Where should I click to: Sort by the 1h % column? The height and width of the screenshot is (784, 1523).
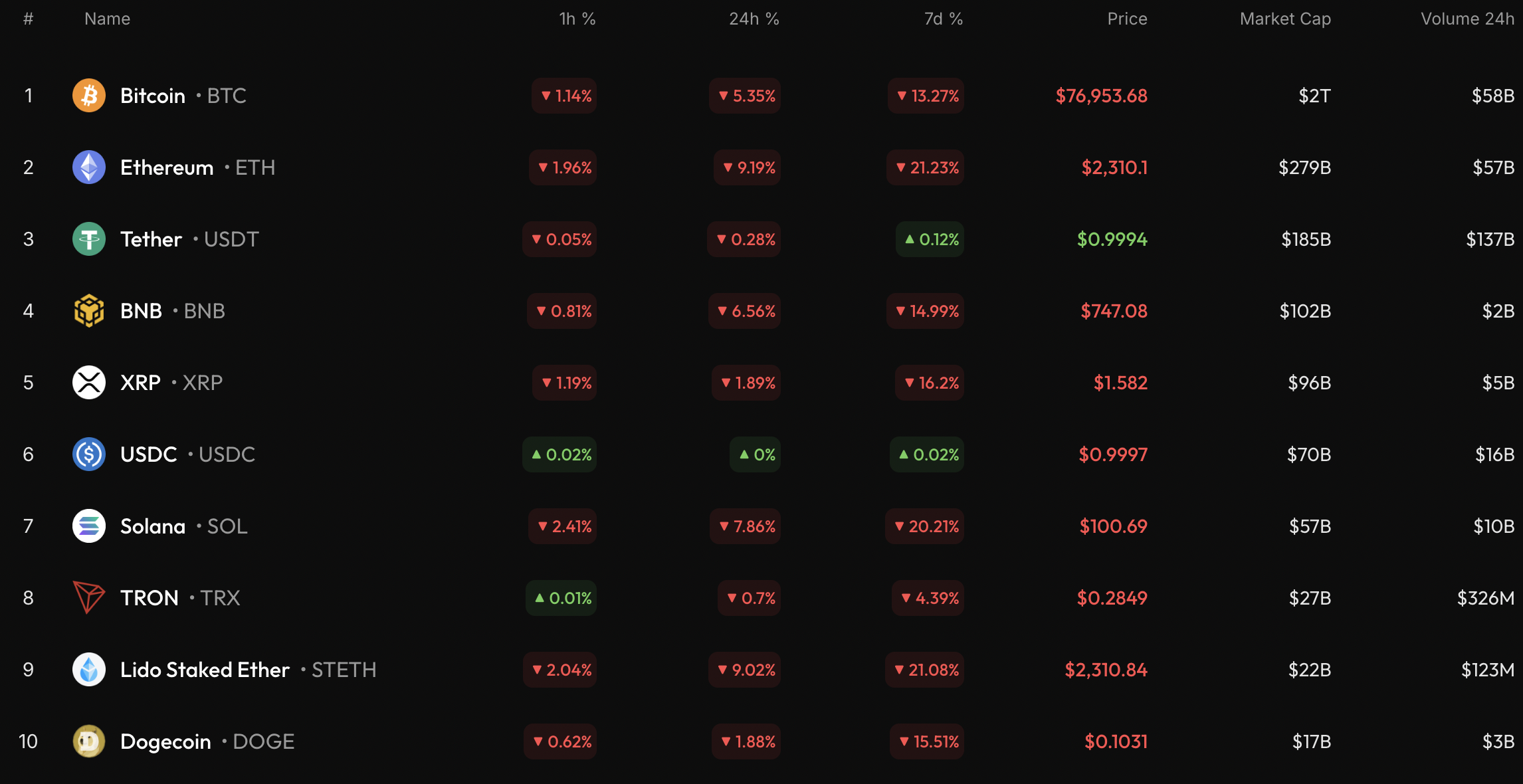pyautogui.click(x=577, y=19)
